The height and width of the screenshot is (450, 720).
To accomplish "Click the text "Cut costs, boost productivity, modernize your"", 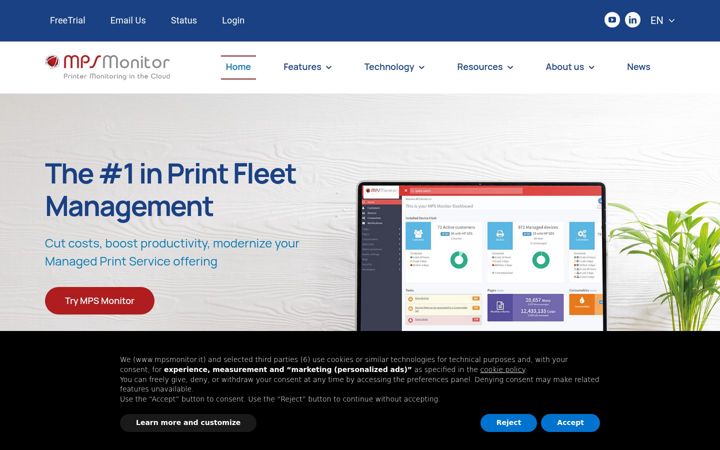I will point(172,243).
